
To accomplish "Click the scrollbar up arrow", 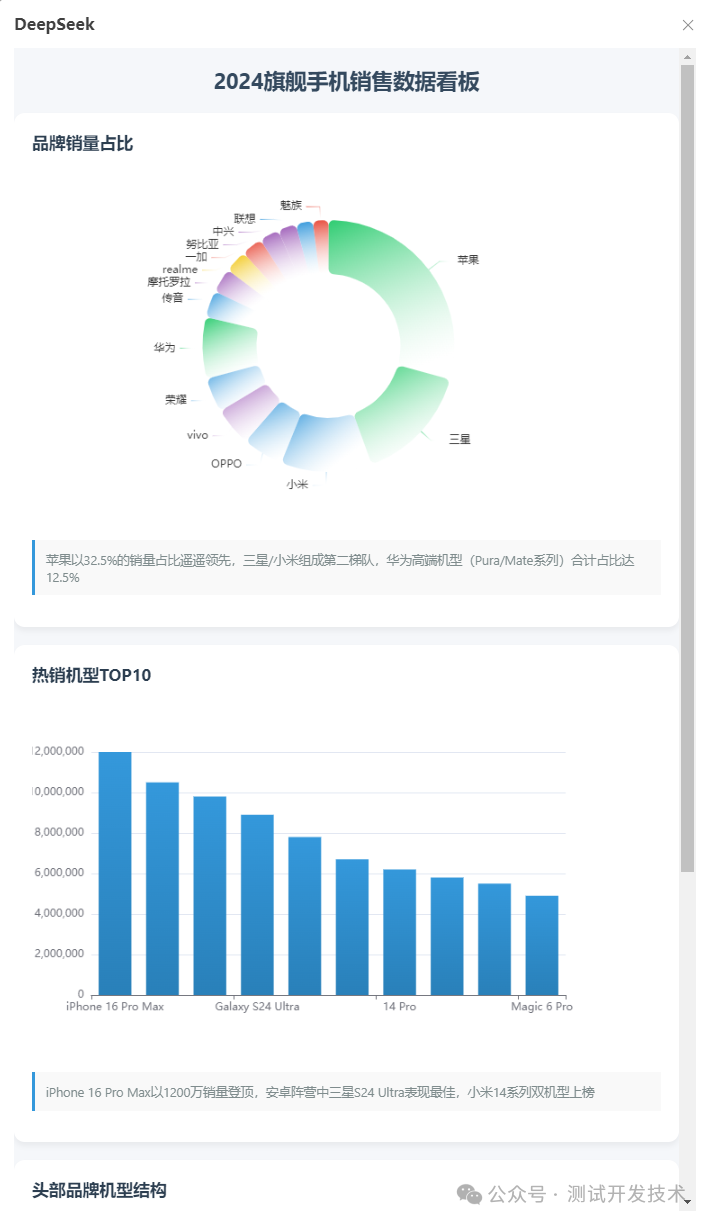I will 688,56.
